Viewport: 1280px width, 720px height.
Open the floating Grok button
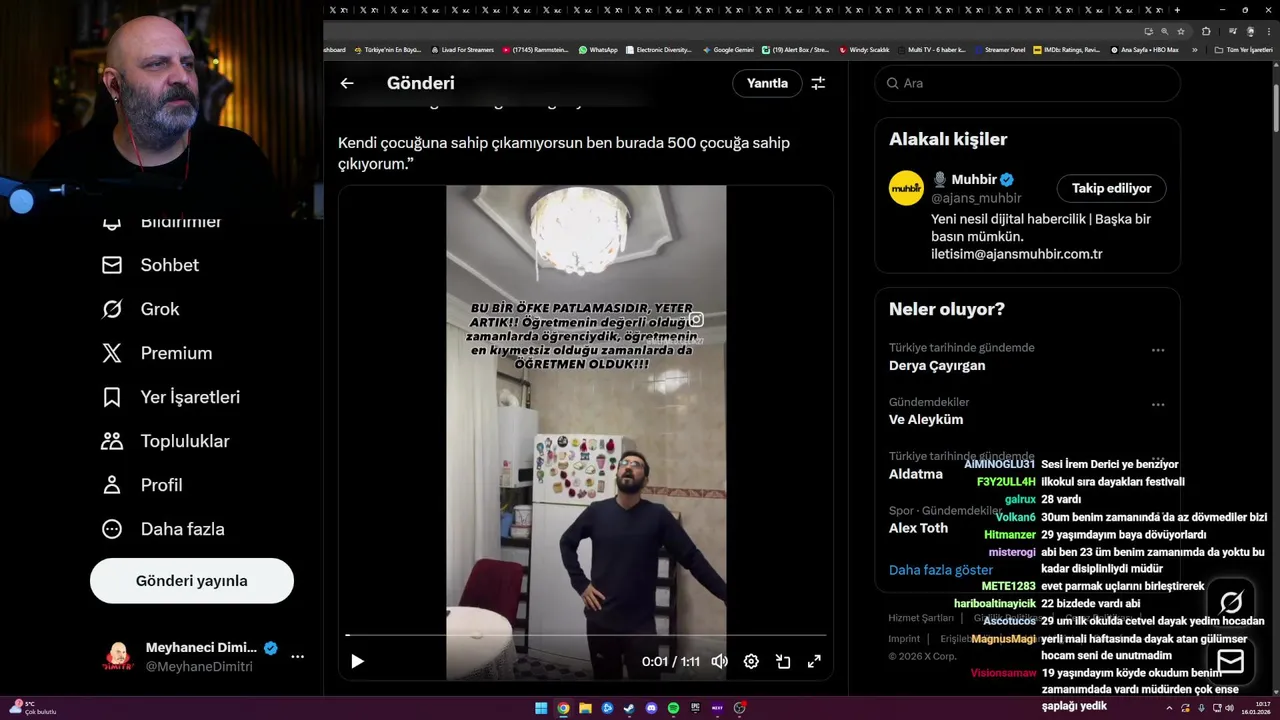point(1231,602)
